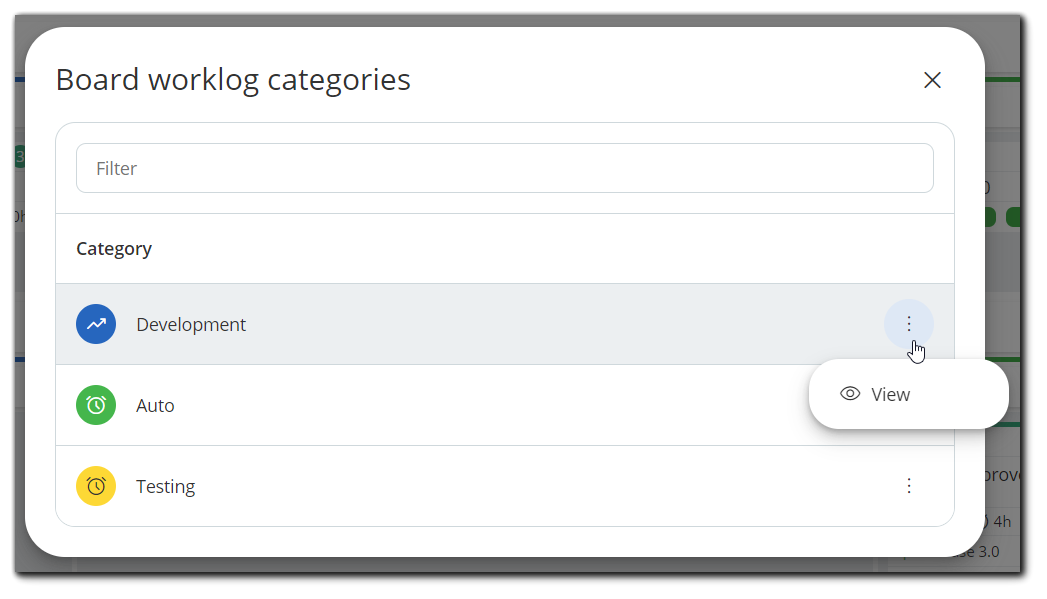Toggle visibility using the eye symbol in the popup
This screenshot has width=1047, height=599.
848,394
